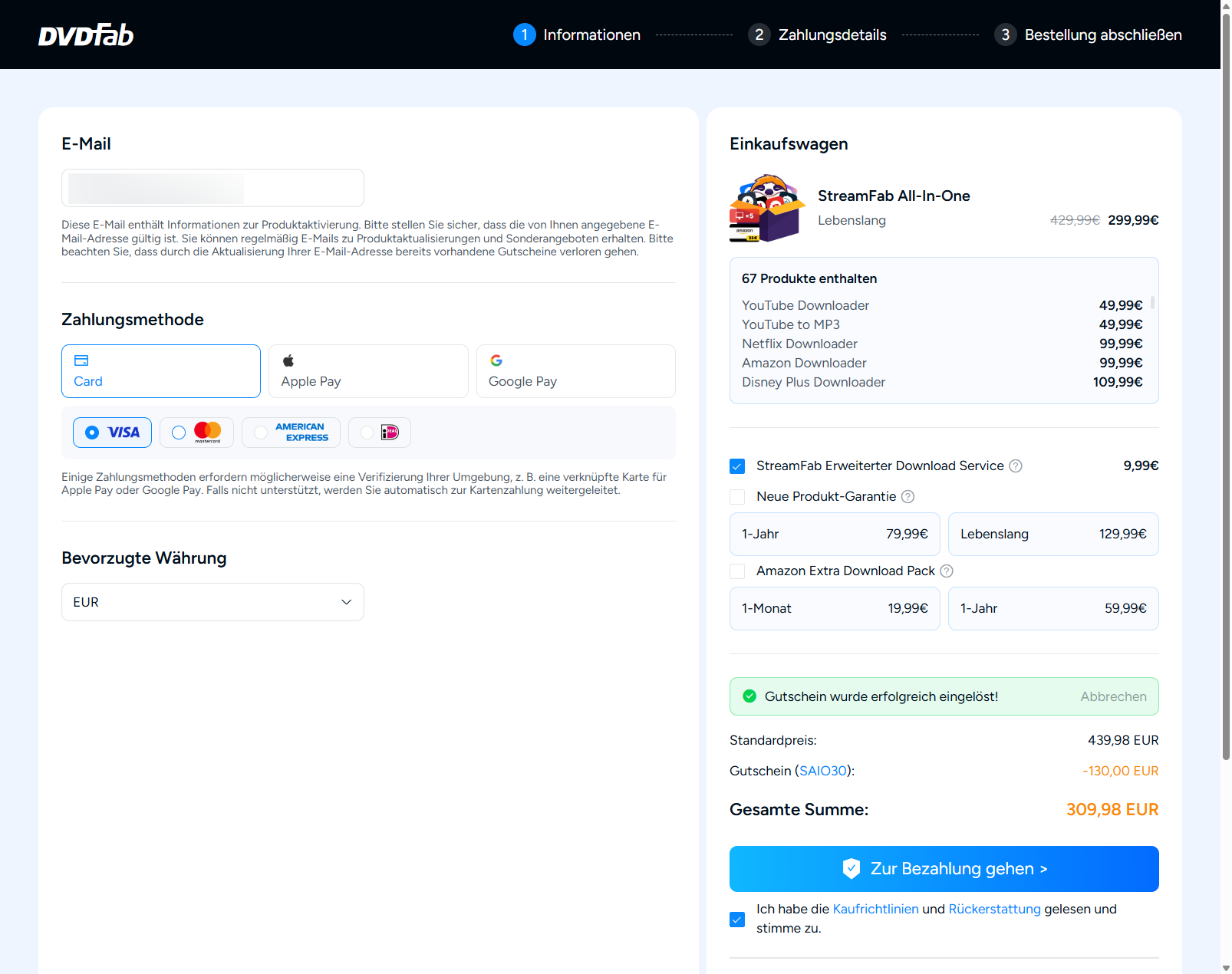
Task: Choose Google Pay payment method
Action: [576, 371]
